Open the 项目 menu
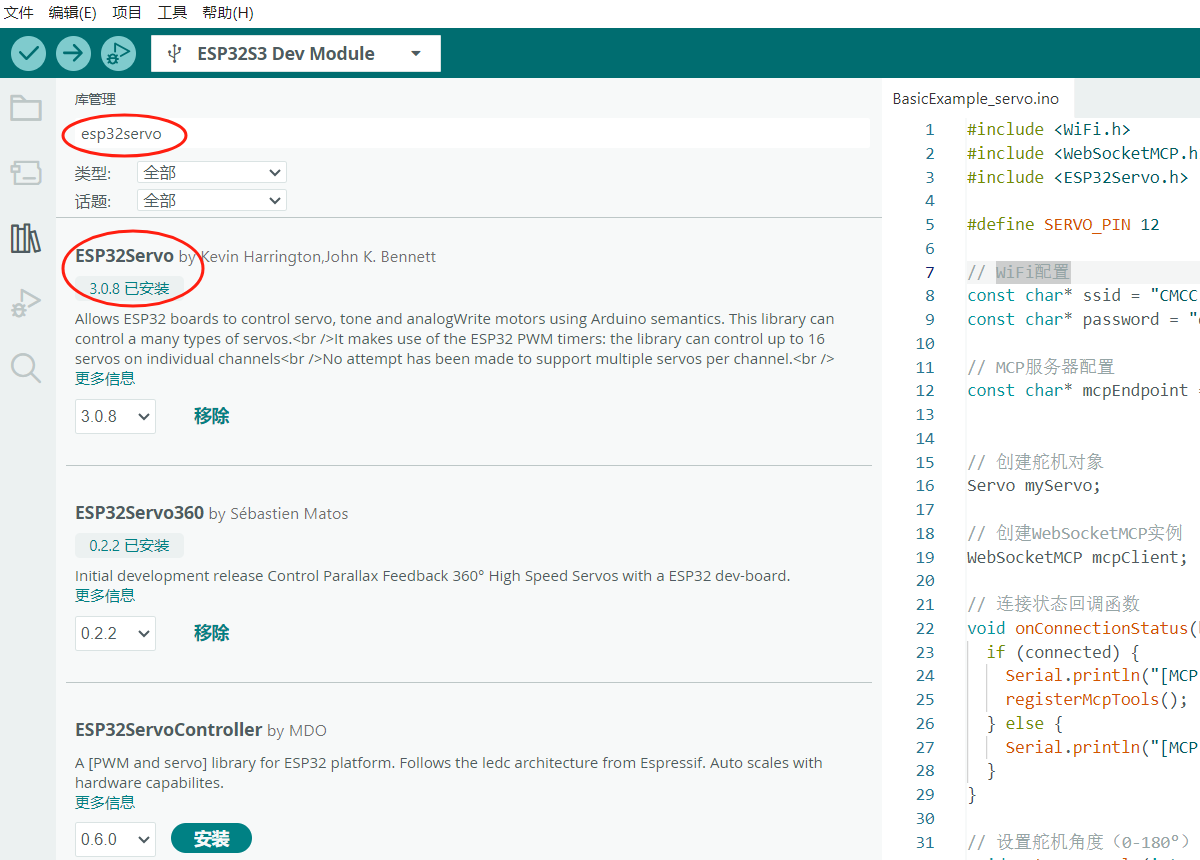The image size is (1200, 860). coord(127,13)
